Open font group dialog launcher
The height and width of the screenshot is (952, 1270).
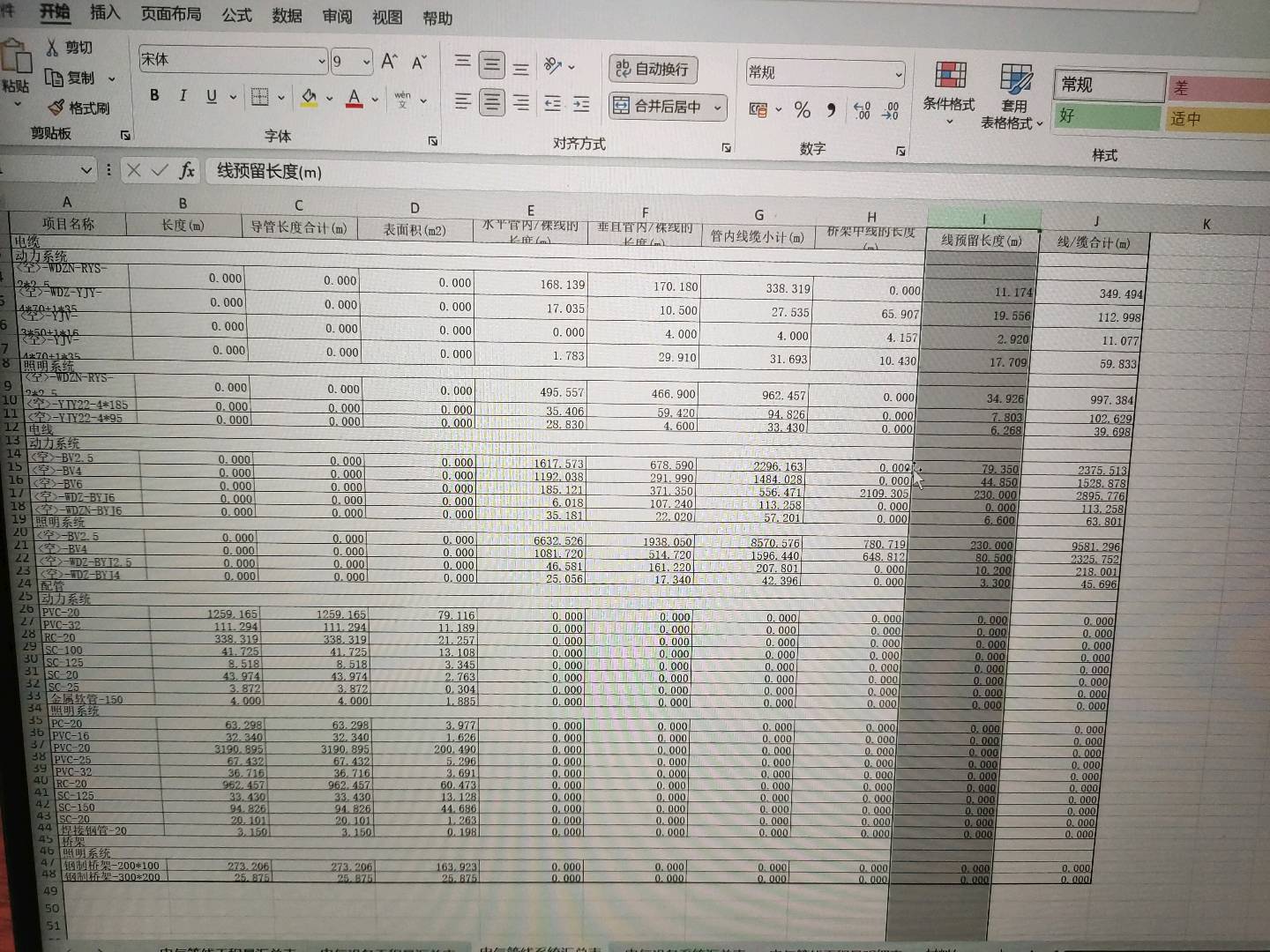click(433, 141)
